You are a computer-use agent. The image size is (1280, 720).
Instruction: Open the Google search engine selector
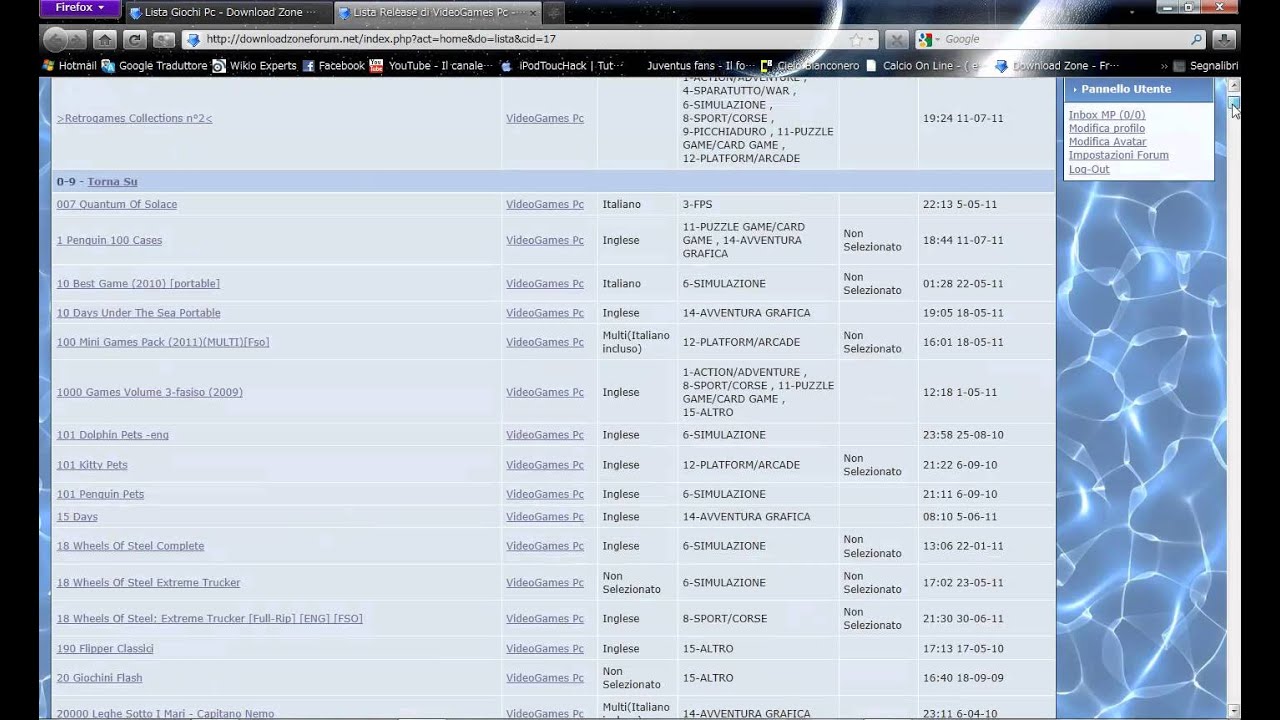926,39
